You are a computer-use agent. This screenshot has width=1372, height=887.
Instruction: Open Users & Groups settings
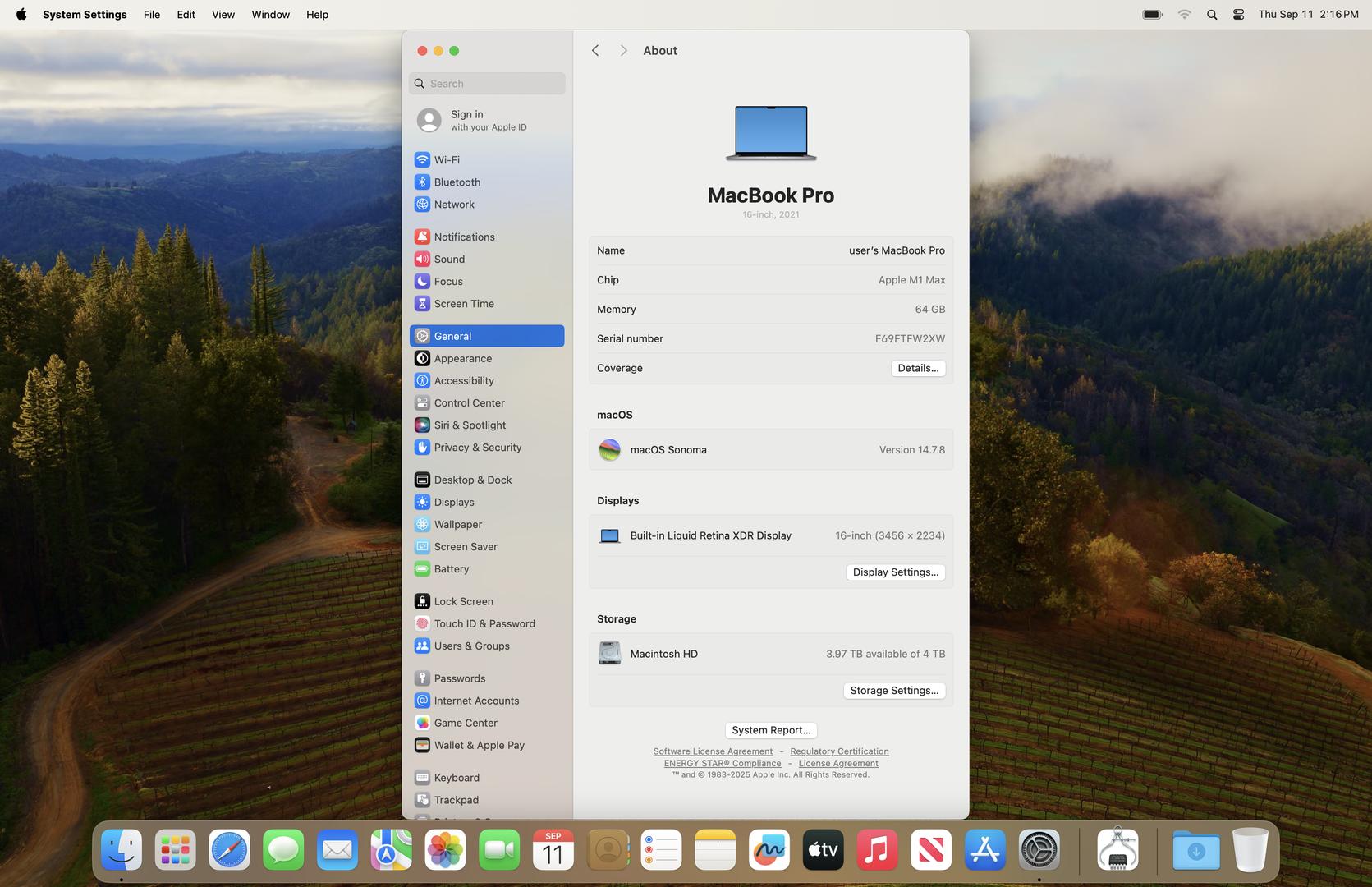point(486,646)
